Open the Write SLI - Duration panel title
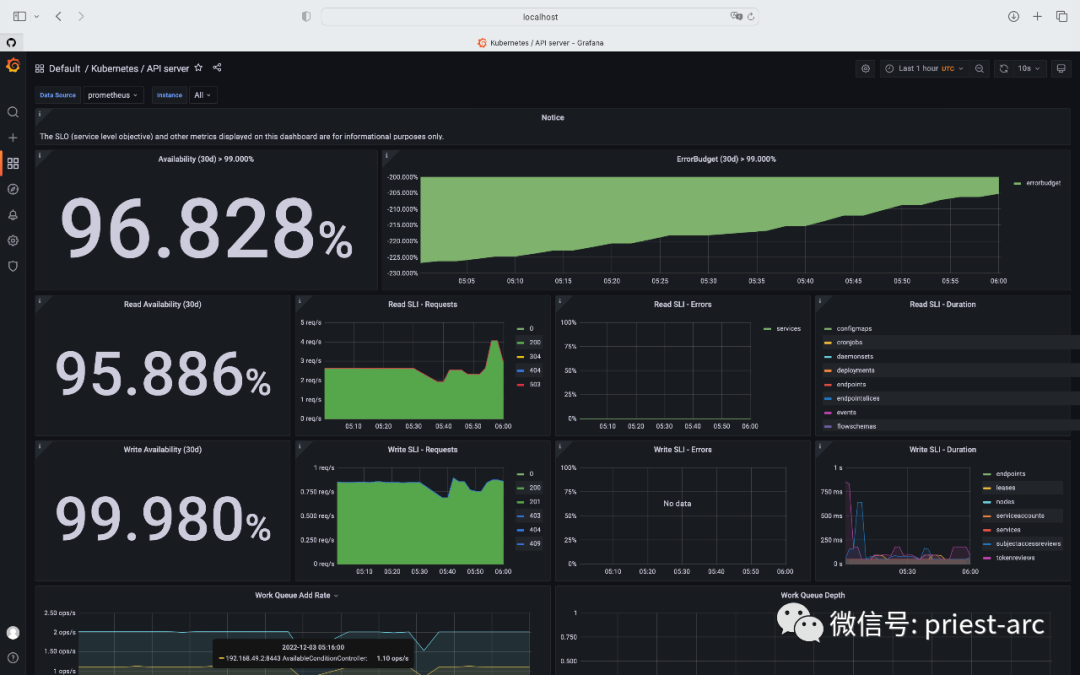1080x675 pixels. point(942,449)
